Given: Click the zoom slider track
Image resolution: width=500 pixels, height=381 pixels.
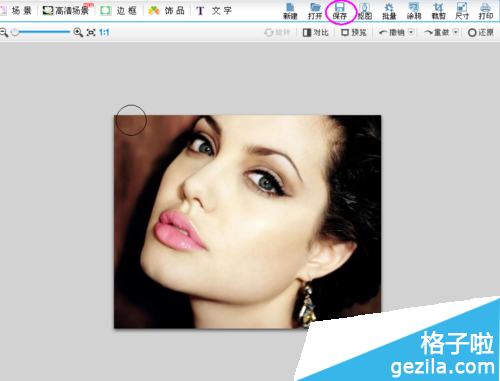Looking at the screenshot, I should (x=41, y=32).
